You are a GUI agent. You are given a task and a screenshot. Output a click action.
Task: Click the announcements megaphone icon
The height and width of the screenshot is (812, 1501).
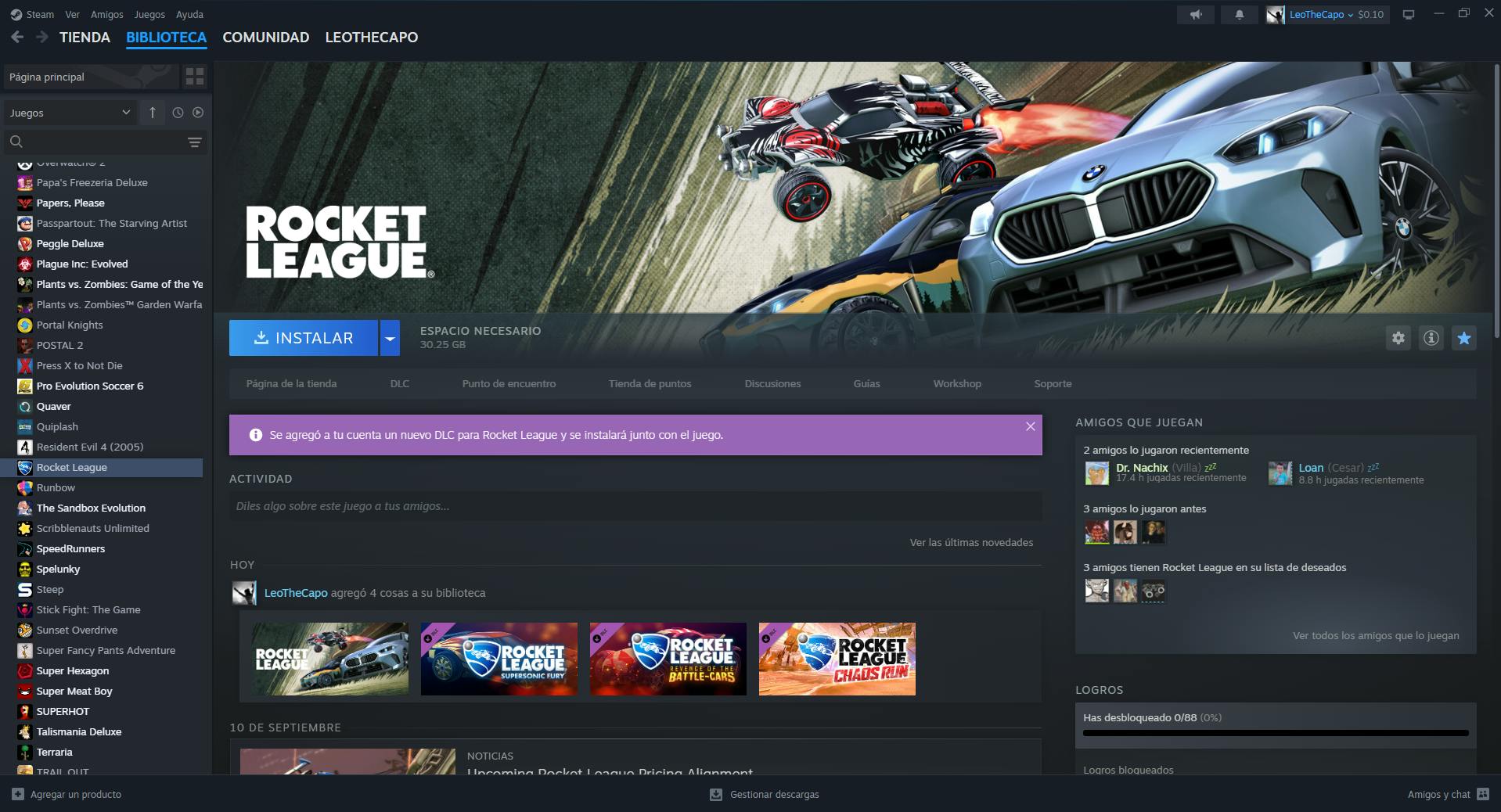click(1196, 15)
